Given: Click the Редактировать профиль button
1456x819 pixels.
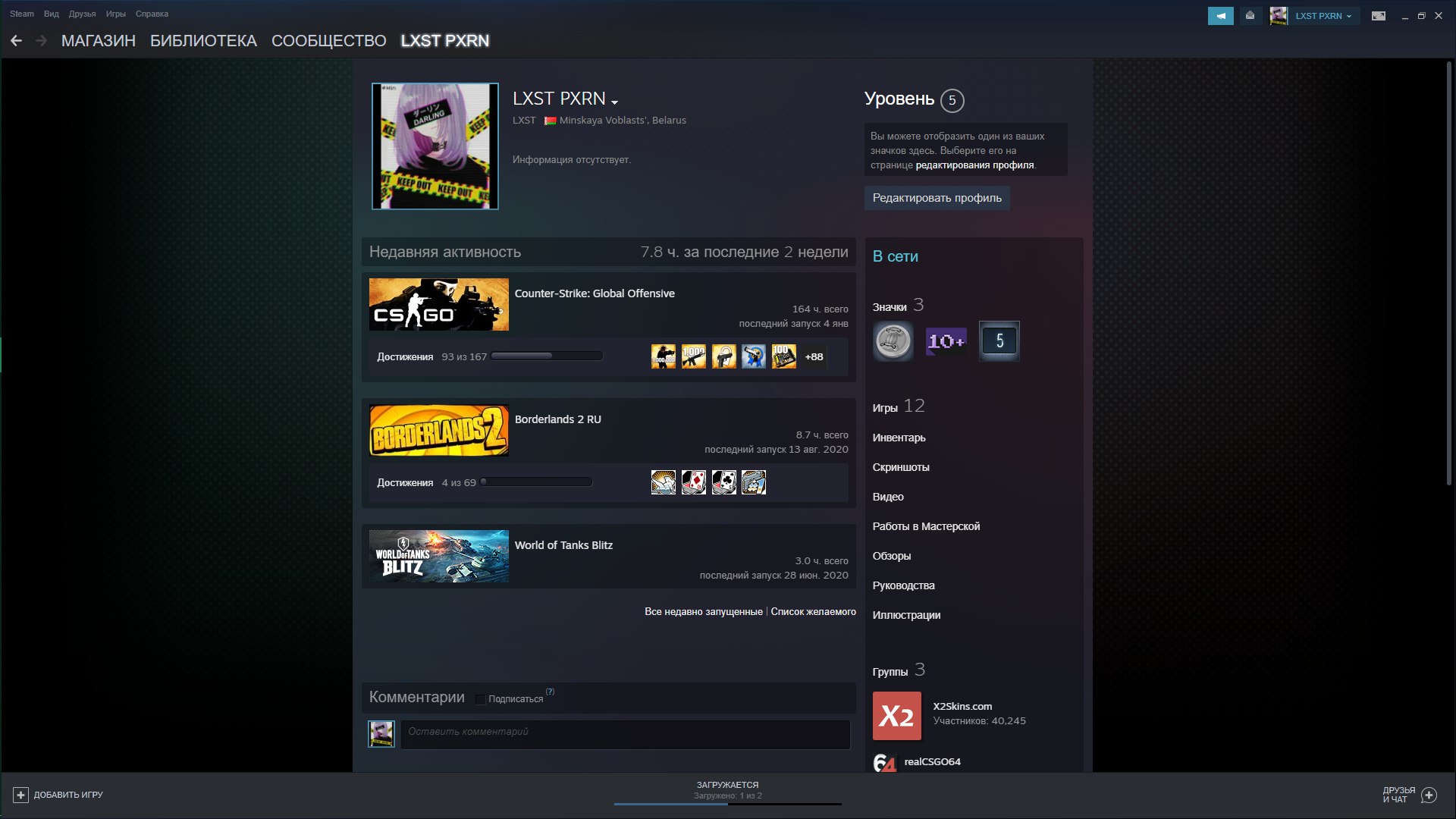Looking at the screenshot, I should click(937, 198).
